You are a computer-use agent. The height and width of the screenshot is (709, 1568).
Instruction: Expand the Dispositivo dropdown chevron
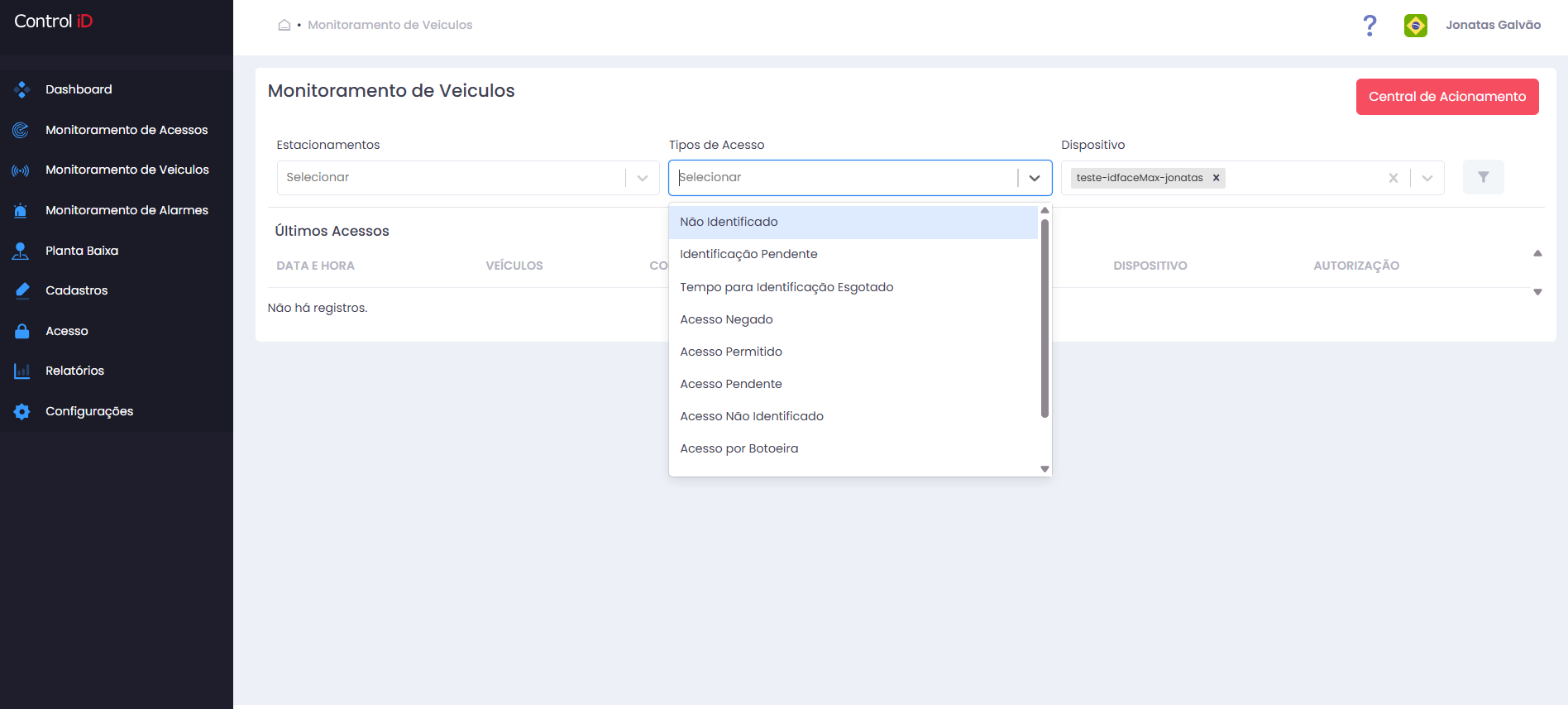1427,178
